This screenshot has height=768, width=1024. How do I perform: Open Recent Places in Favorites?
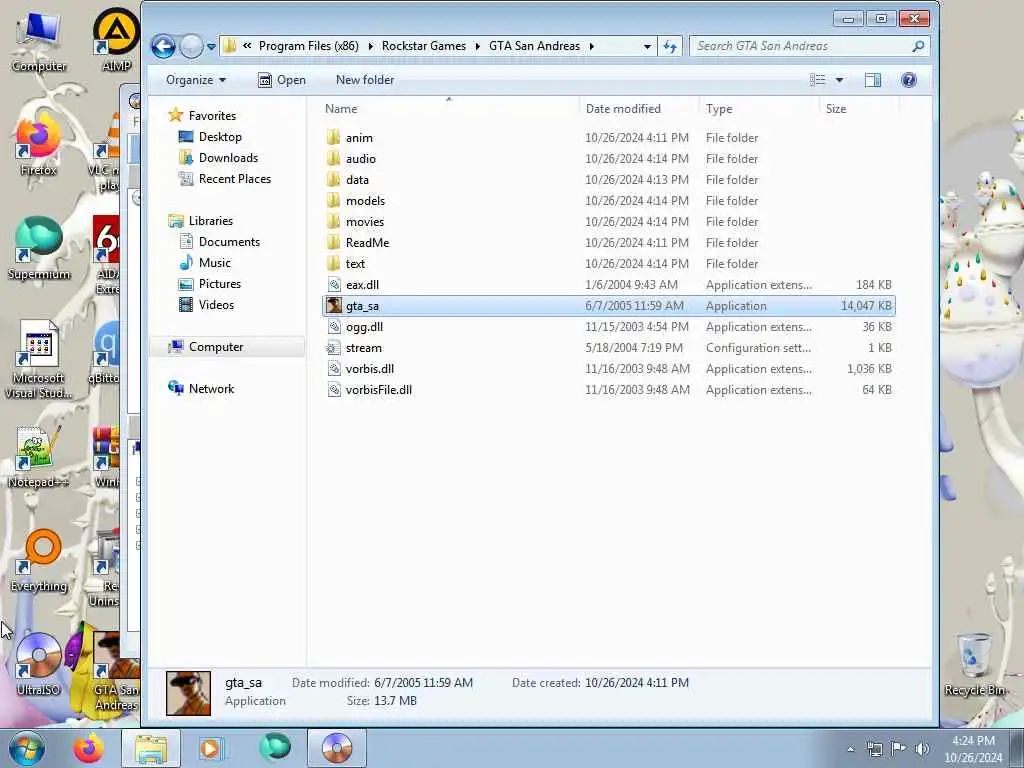pyautogui.click(x=234, y=178)
